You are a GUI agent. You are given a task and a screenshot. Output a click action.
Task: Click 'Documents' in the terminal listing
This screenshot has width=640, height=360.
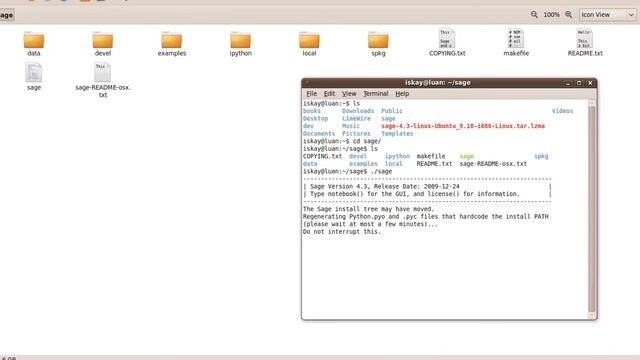click(319, 133)
